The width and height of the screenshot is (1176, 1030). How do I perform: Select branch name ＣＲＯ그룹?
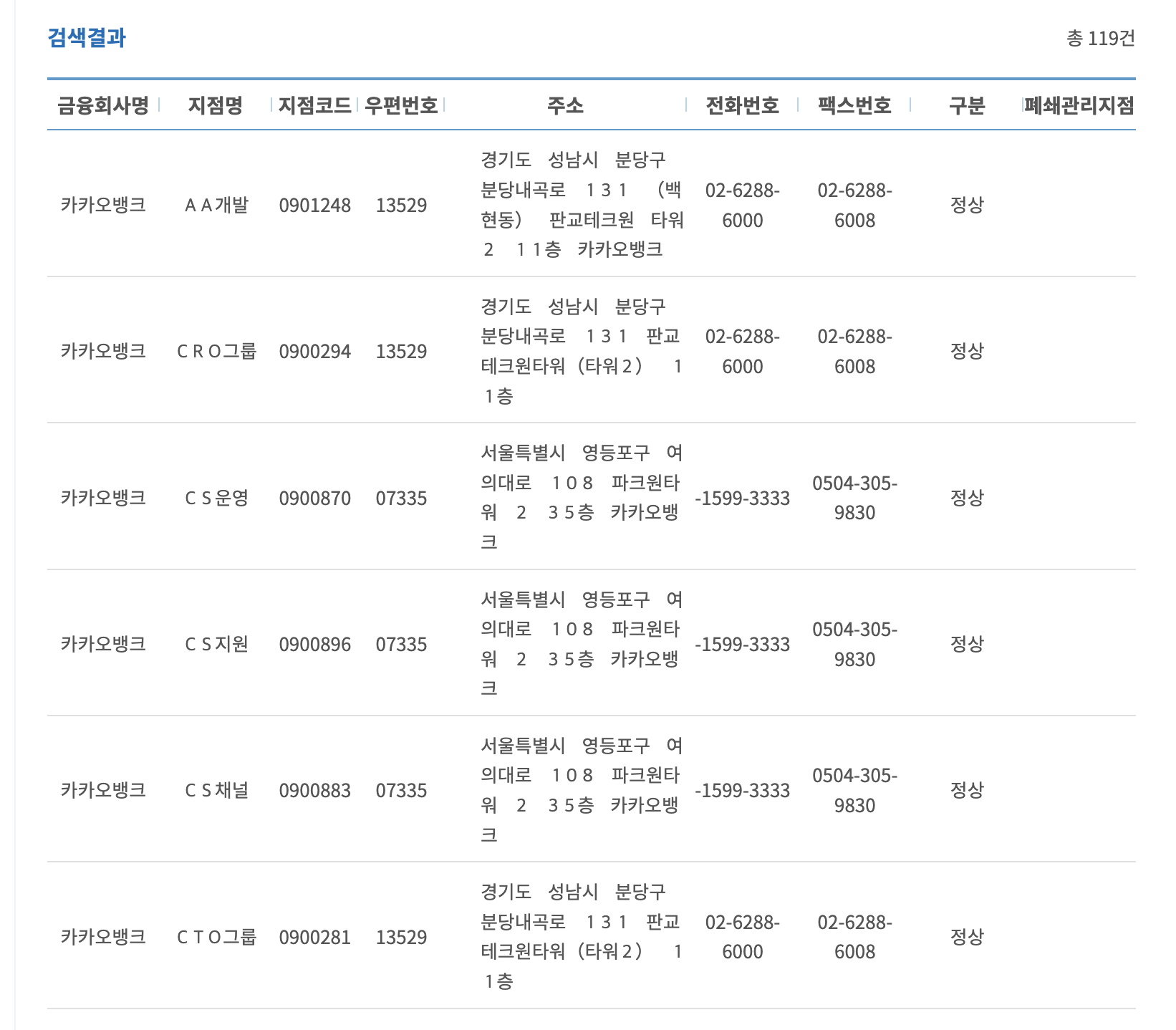tap(216, 352)
